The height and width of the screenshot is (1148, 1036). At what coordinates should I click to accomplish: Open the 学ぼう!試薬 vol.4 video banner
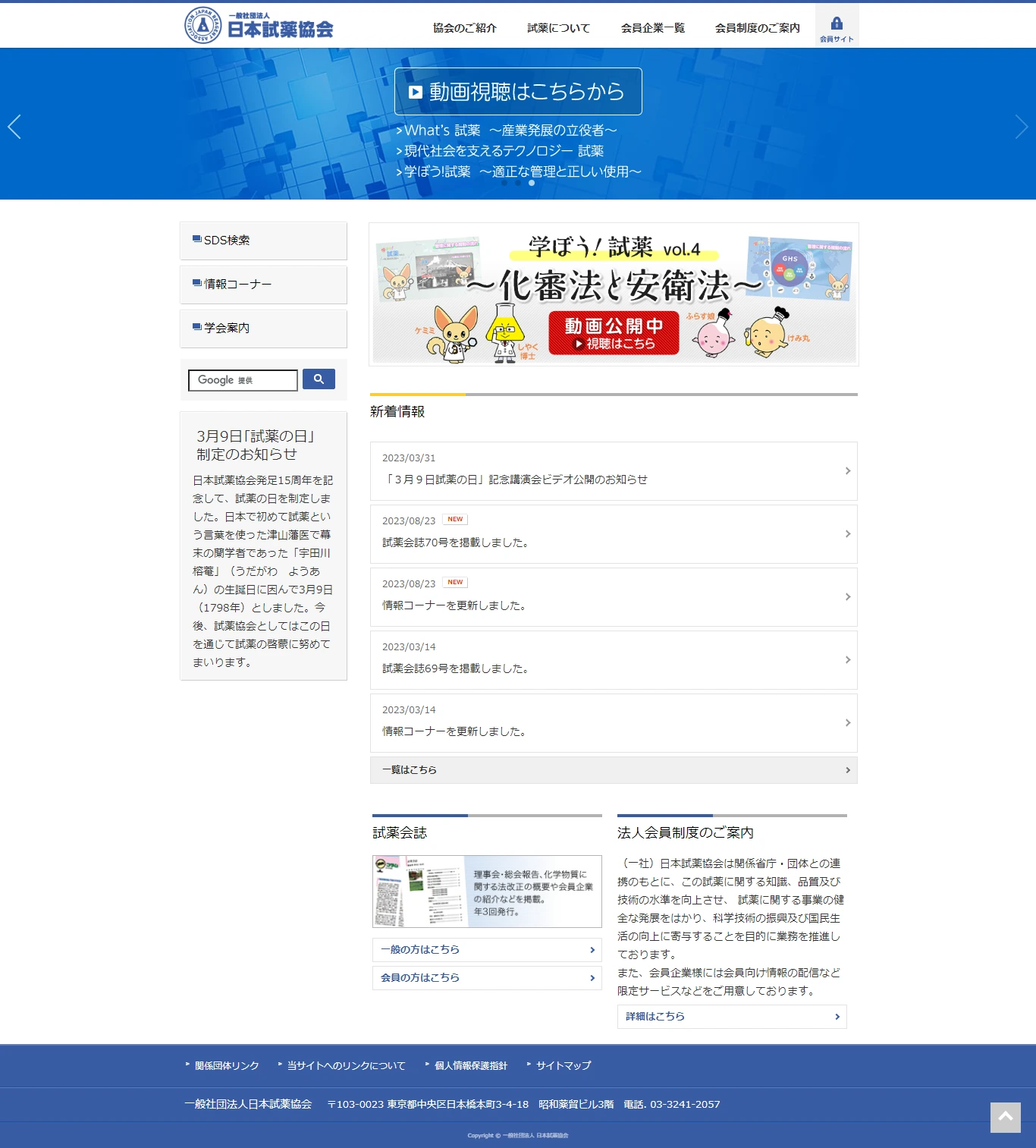(614, 294)
